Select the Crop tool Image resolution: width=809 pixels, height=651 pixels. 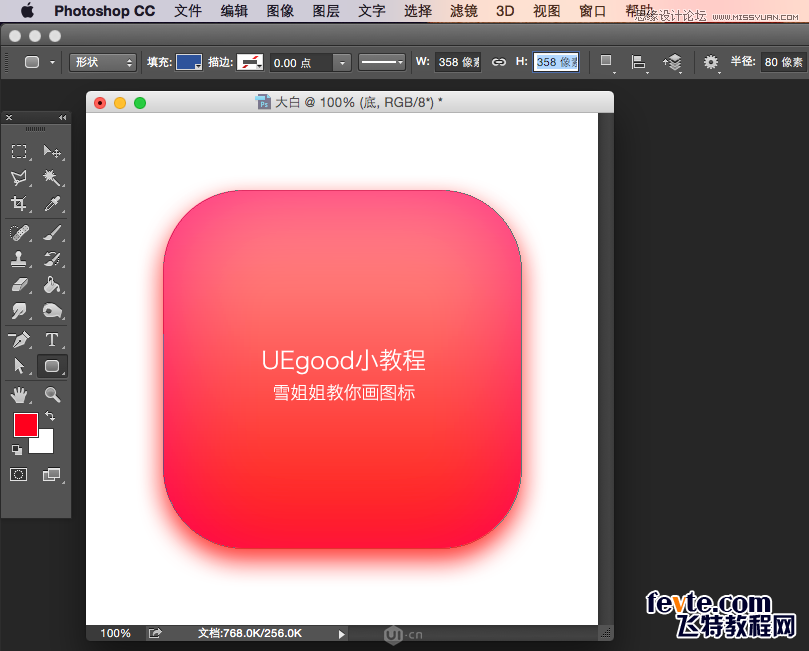[19, 205]
